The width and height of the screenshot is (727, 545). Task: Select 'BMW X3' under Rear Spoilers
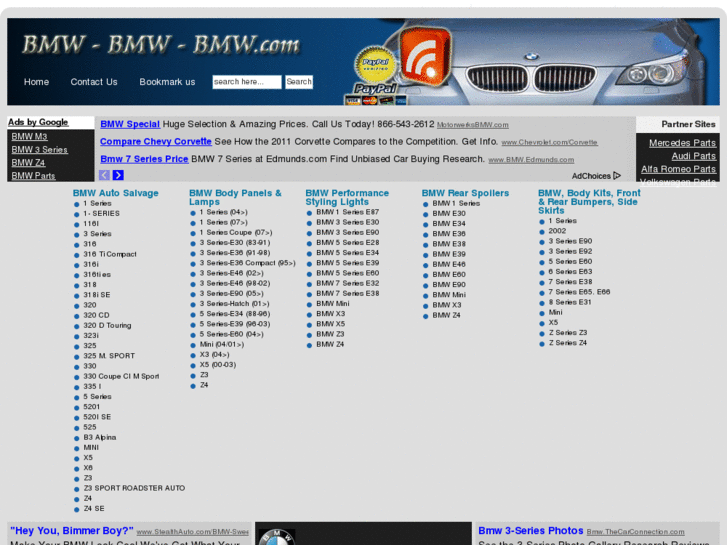click(446, 305)
